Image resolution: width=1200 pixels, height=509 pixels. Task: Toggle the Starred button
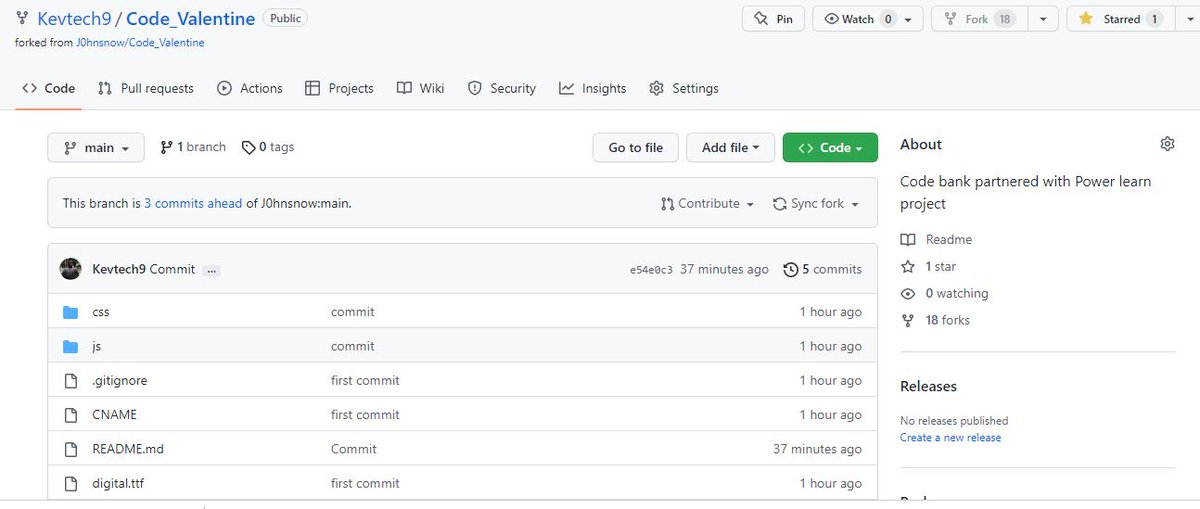pos(1119,19)
